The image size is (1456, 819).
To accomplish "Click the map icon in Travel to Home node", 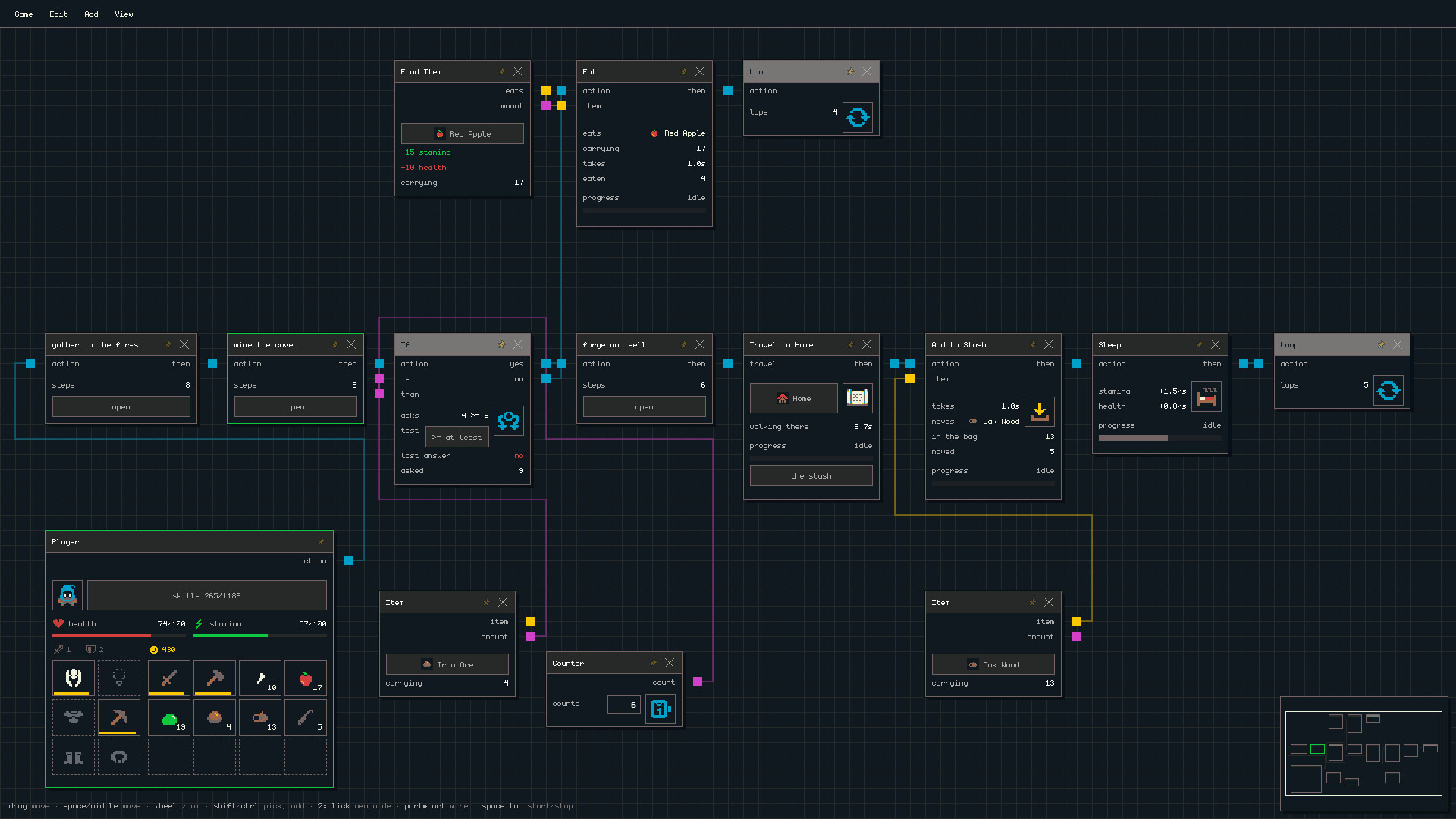I will 858,397.
